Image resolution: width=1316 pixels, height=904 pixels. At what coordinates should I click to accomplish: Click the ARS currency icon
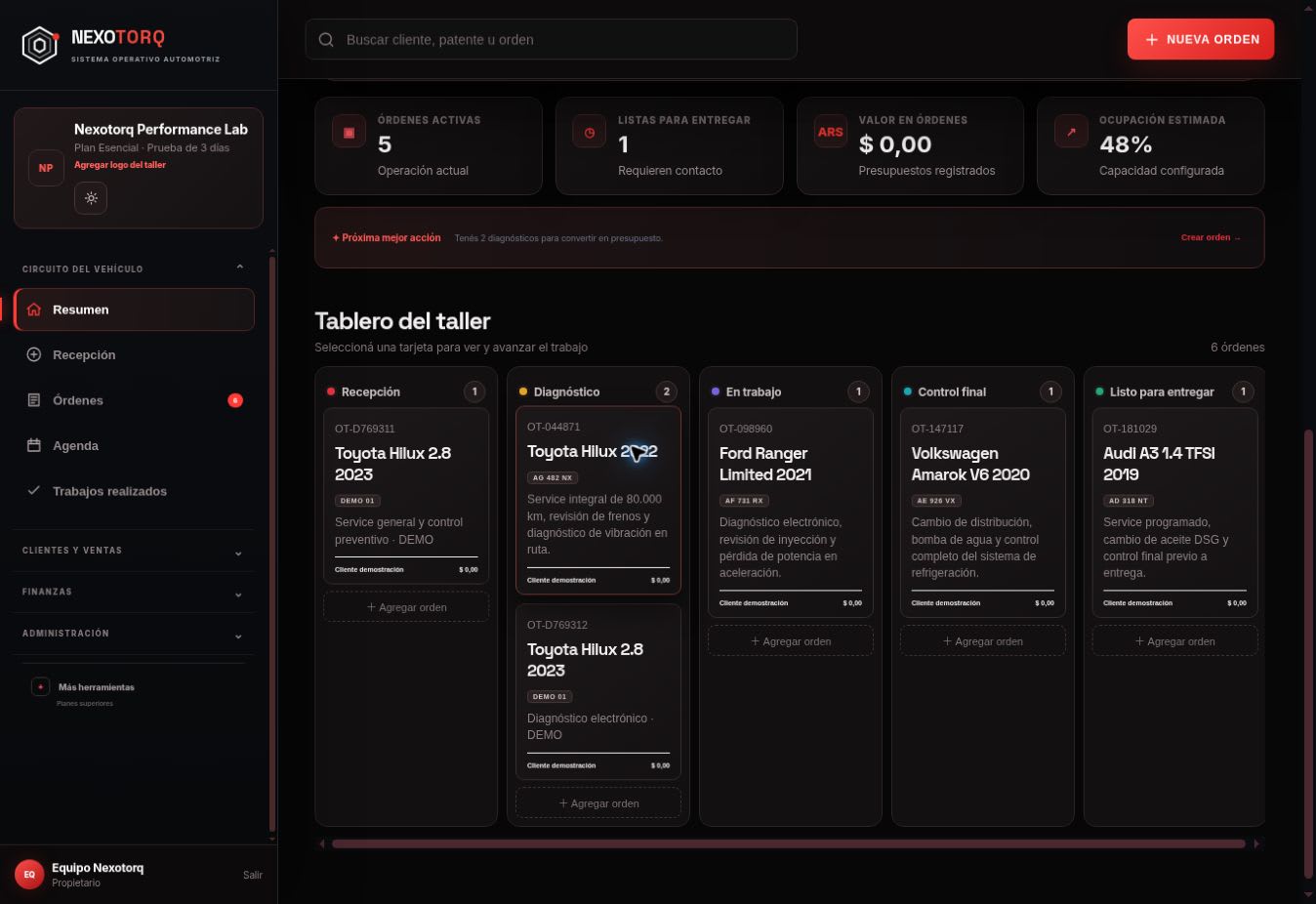(831, 132)
